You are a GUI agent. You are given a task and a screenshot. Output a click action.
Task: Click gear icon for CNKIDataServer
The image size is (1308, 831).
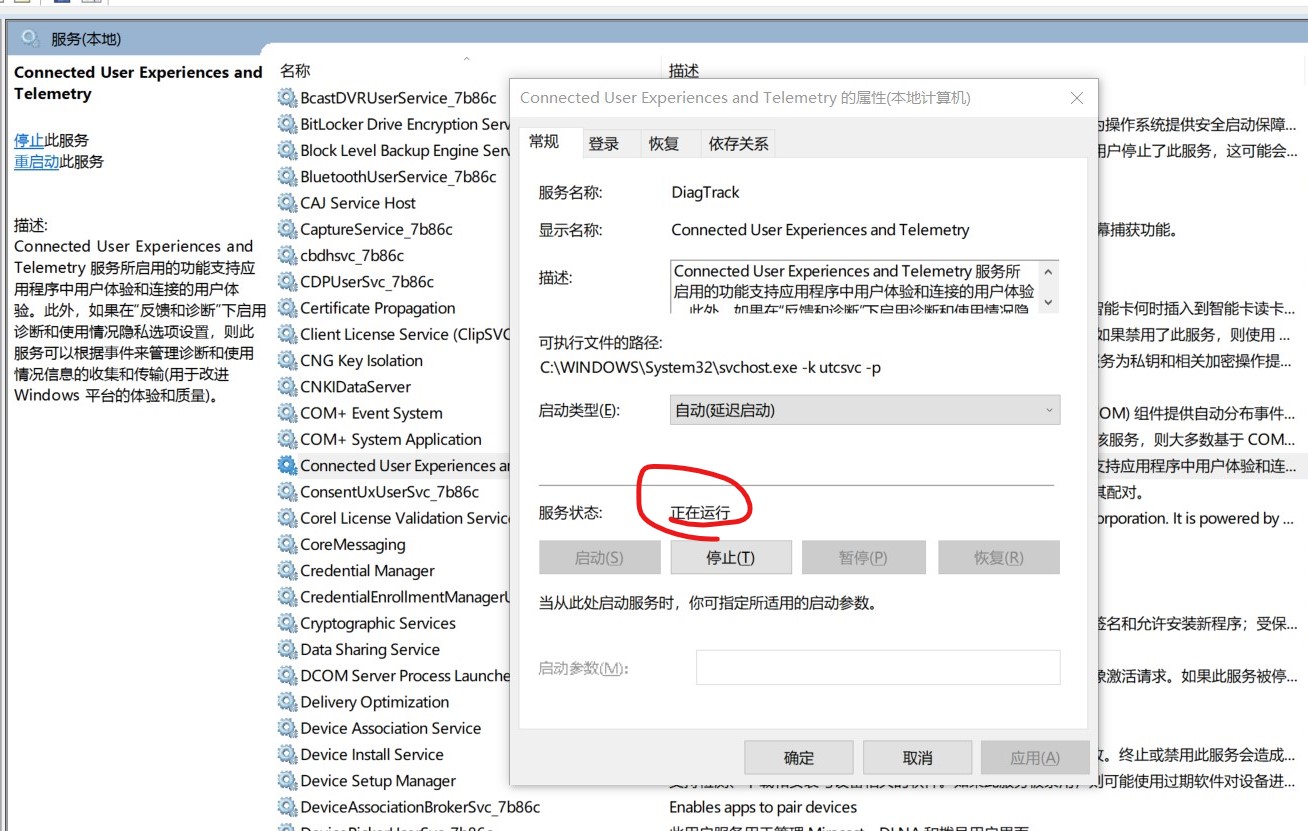point(287,387)
